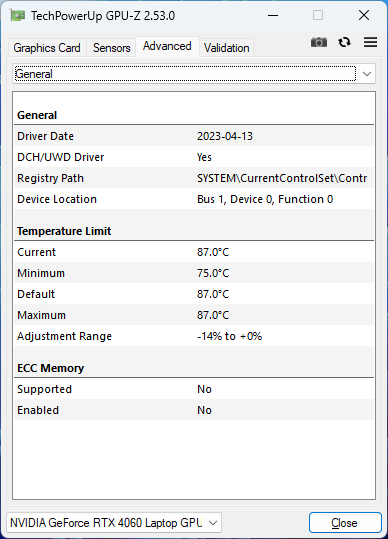Select the Current value 87.0°C
Viewport: 388px width, 539px height.
pyautogui.click(x=213, y=252)
